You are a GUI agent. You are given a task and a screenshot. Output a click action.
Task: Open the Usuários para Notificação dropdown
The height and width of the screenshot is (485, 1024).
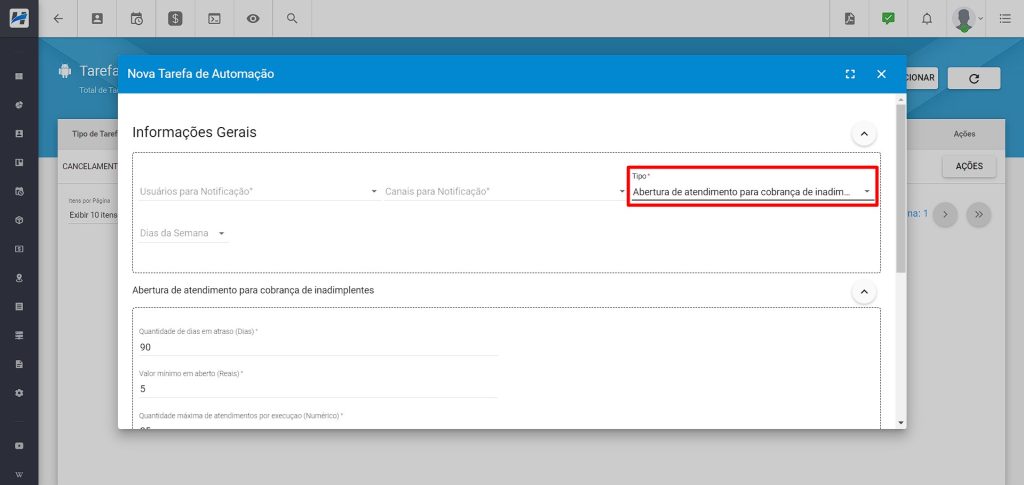point(258,191)
